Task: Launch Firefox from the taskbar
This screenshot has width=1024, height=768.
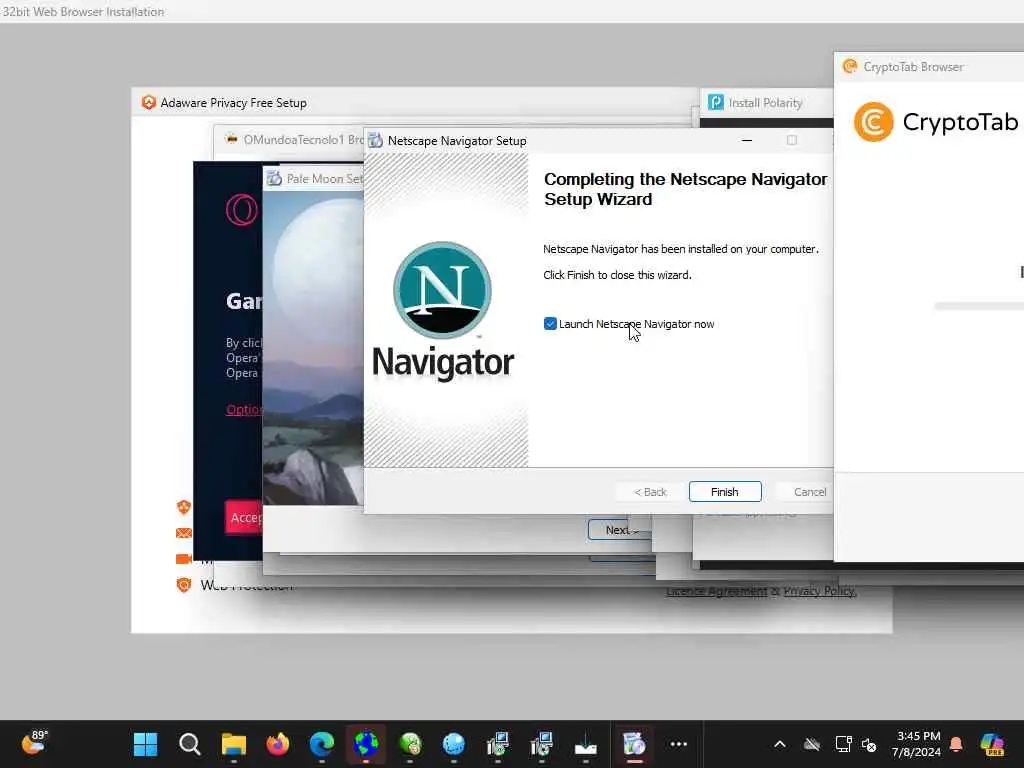Action: (x=278, y=744)
